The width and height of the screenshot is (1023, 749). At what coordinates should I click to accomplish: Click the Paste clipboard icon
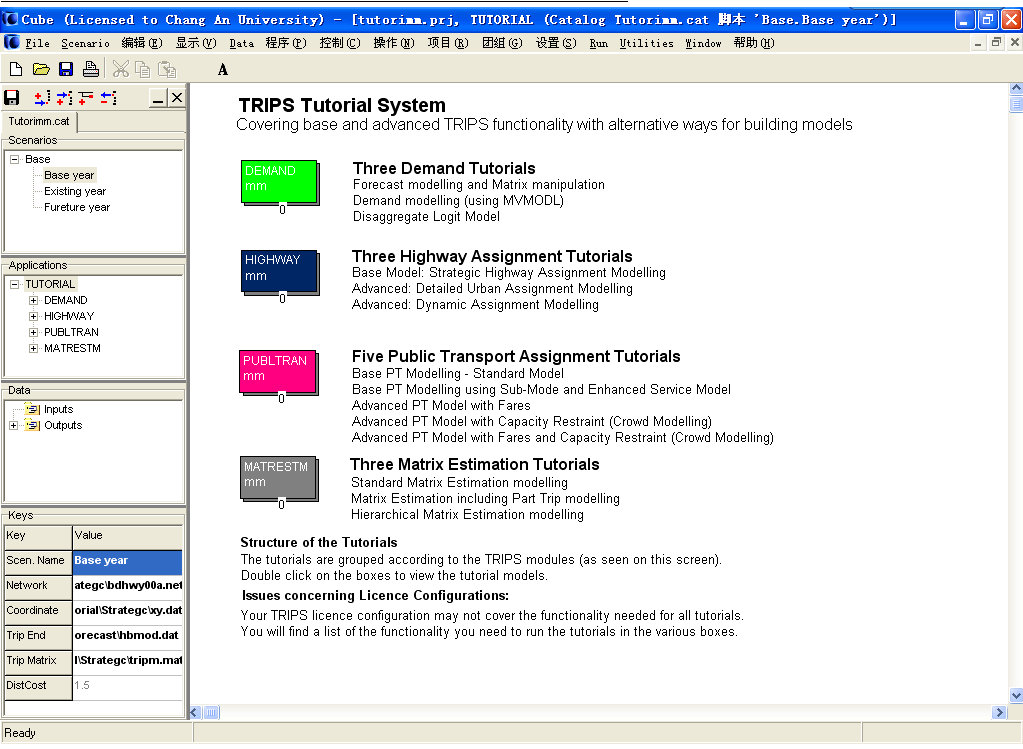click(x=167, y=69)
